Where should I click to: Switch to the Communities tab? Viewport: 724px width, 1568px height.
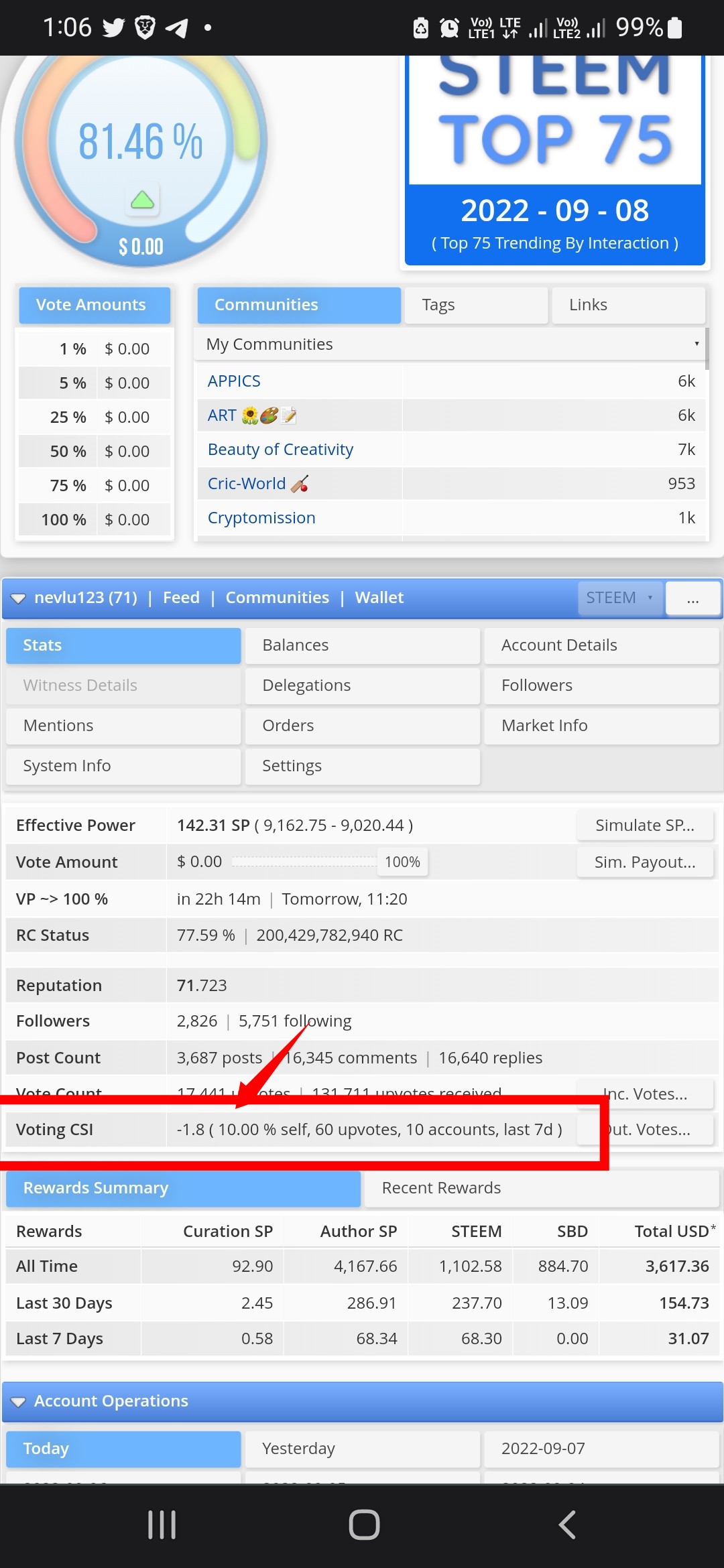click(x=299, y=305)
